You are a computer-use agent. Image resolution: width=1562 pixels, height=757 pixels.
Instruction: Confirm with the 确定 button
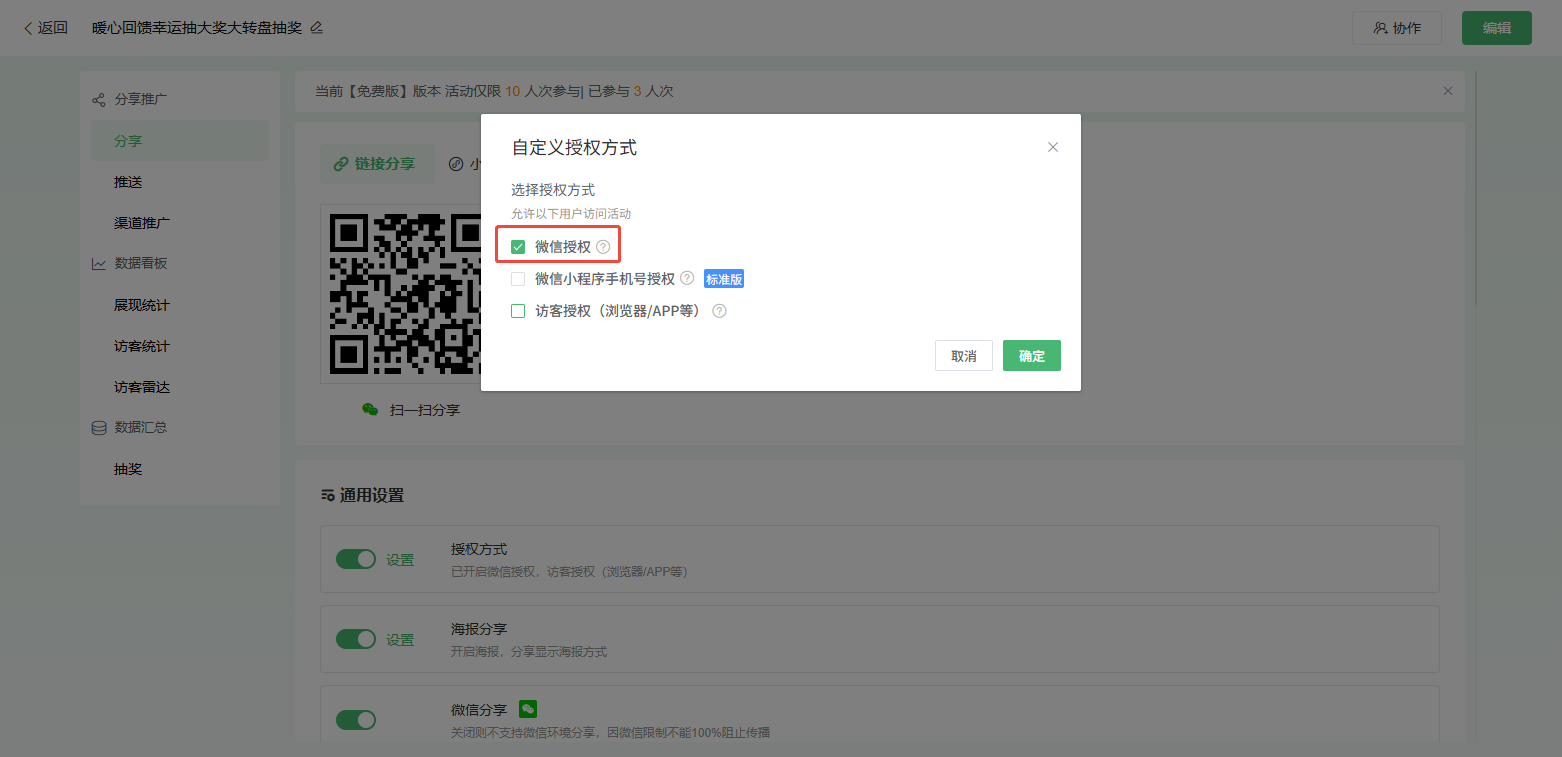[x=1032, y=356]
